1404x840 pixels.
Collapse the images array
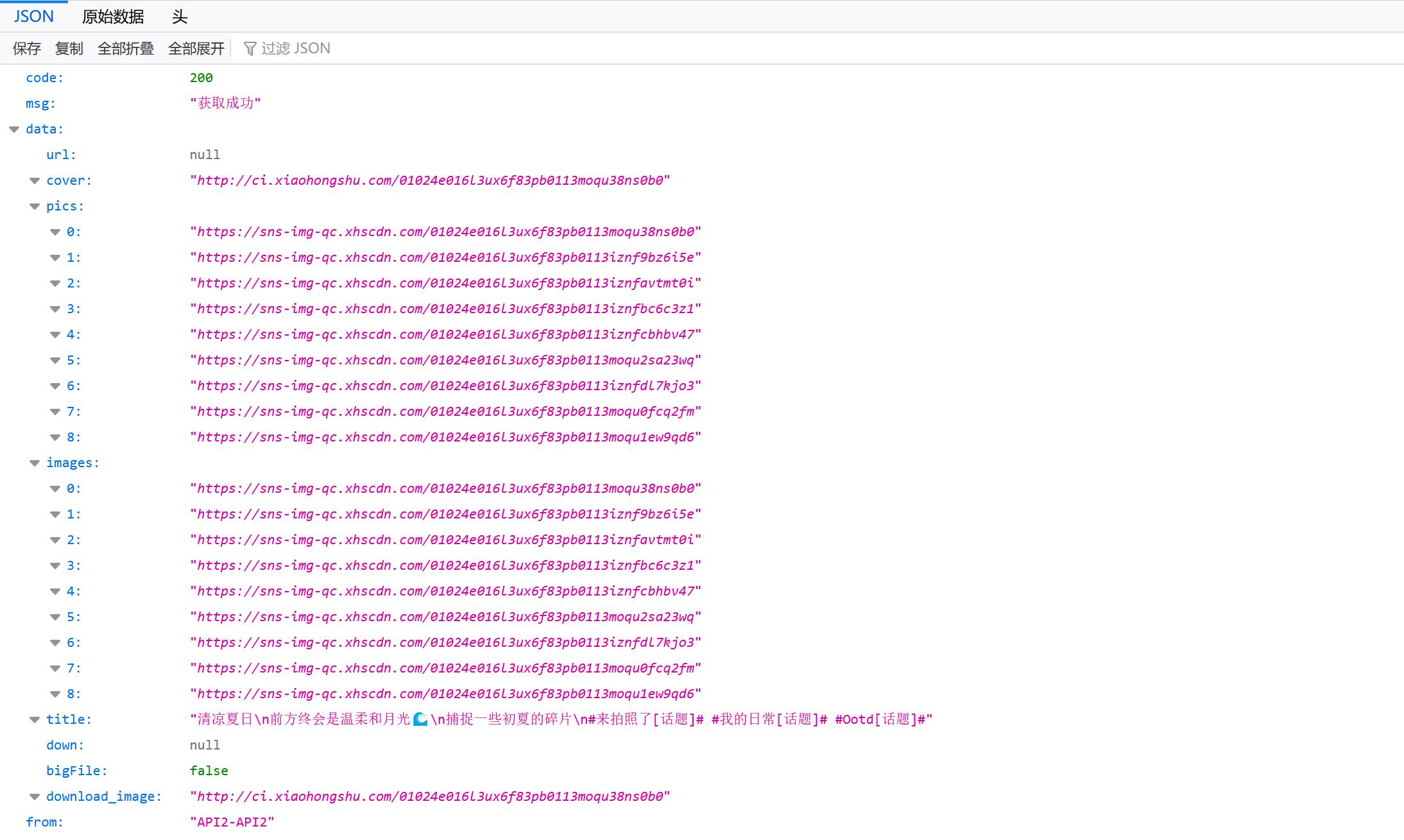pyautogui.click(x=35, y=463)
